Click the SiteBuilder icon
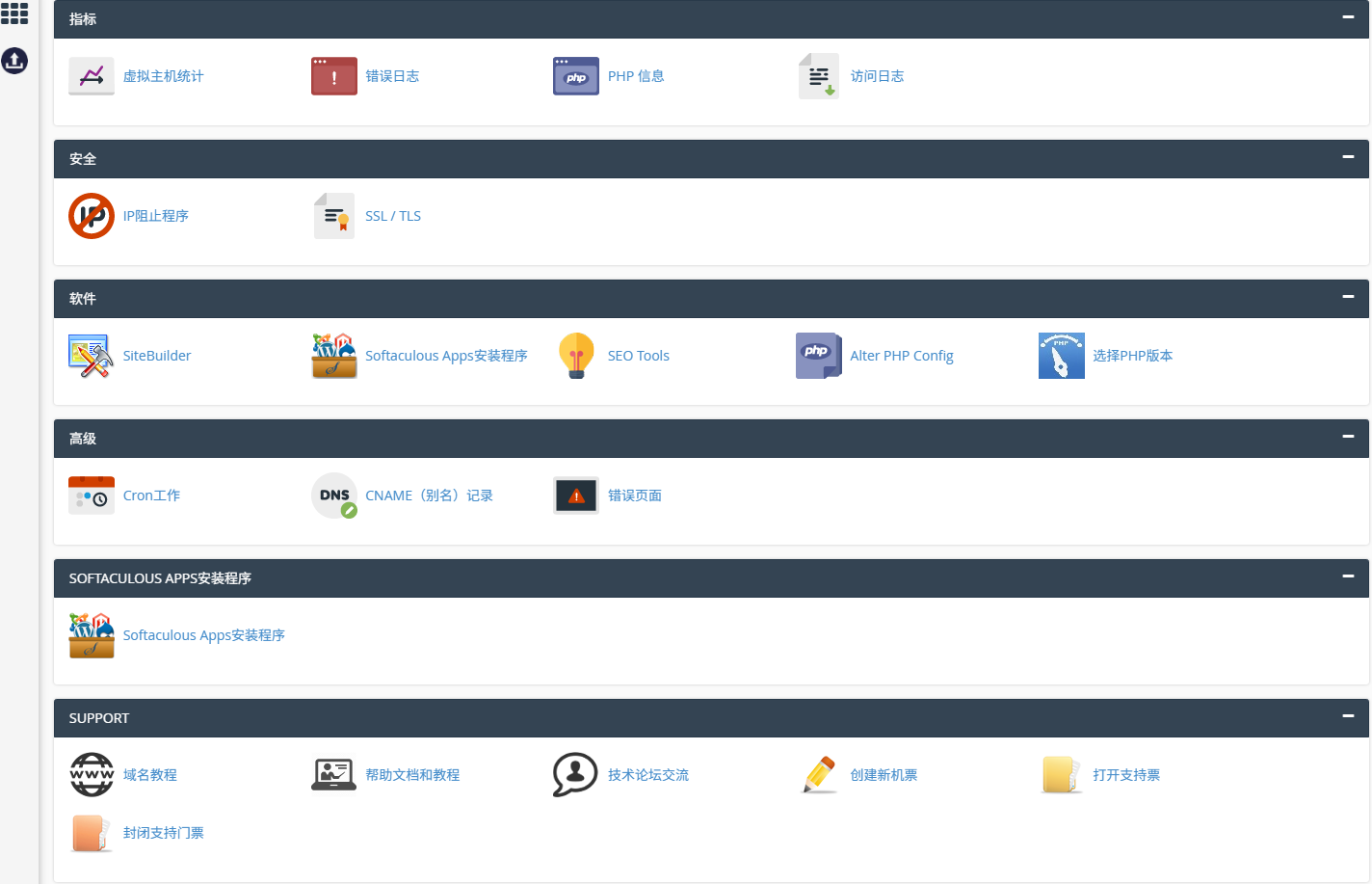 [92, 356]
